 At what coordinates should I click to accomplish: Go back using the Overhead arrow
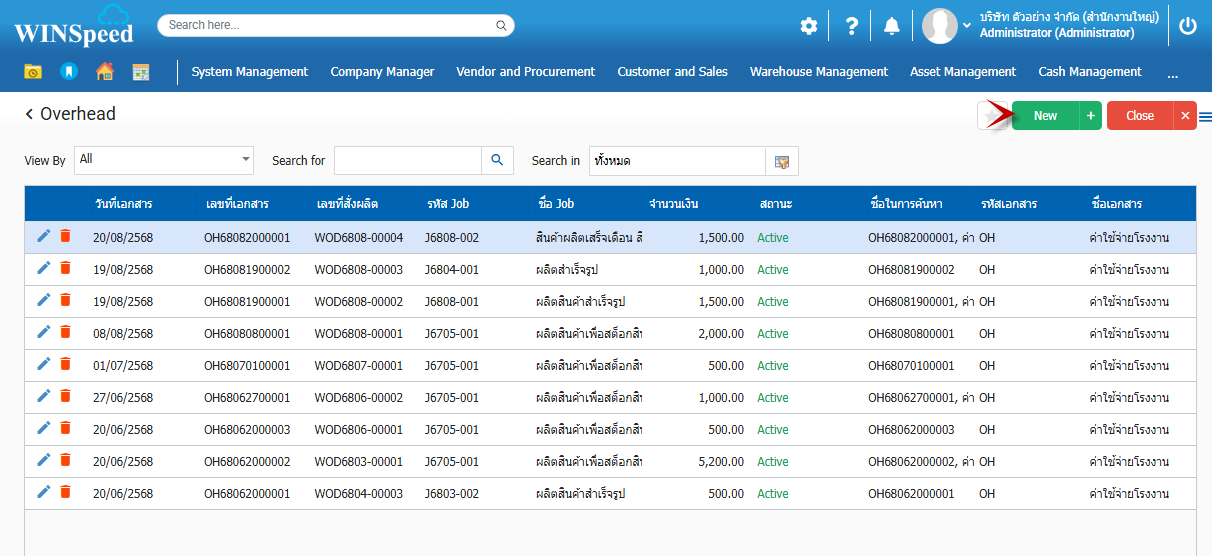pyautogui.click(x=30, y=115)
